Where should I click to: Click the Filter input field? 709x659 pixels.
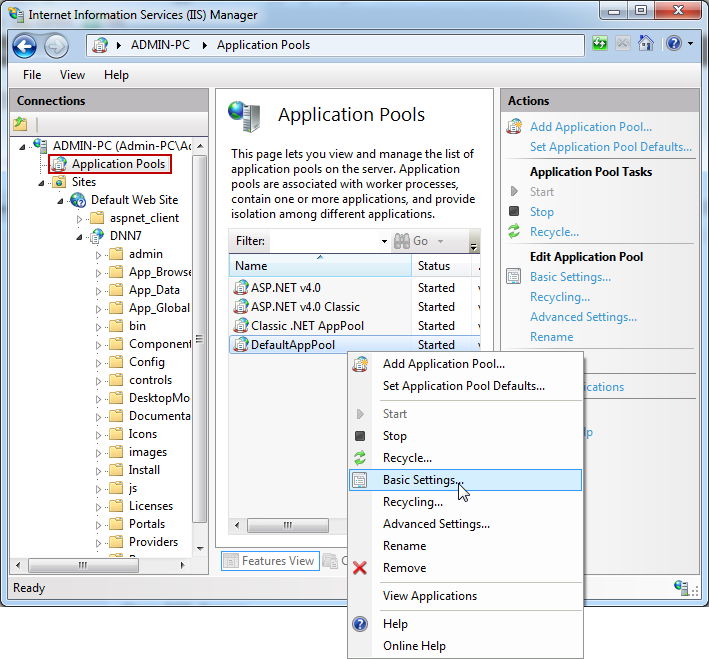tap(324, 241)
